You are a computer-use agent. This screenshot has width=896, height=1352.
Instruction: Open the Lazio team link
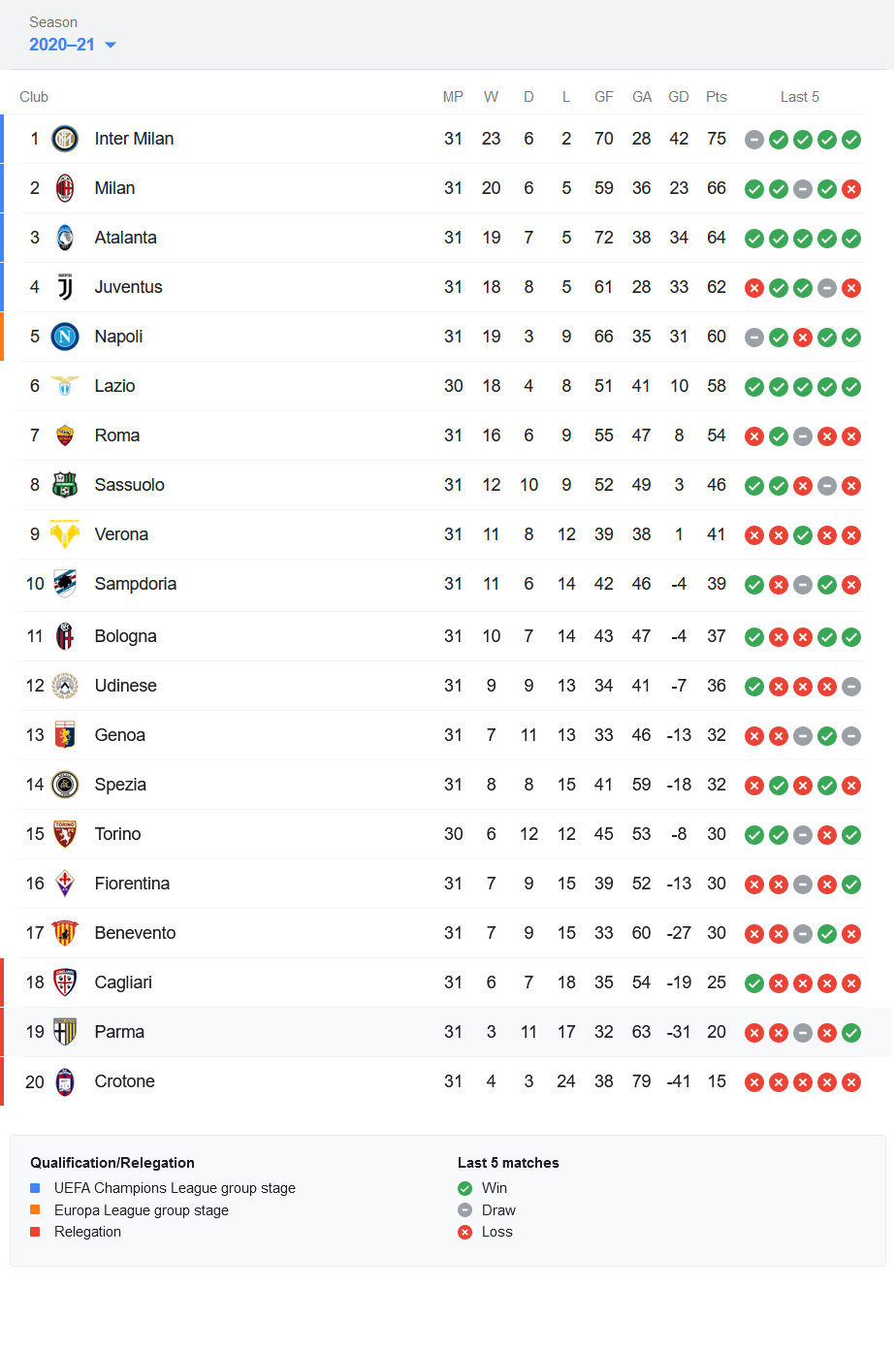click(x=114, y=386)
